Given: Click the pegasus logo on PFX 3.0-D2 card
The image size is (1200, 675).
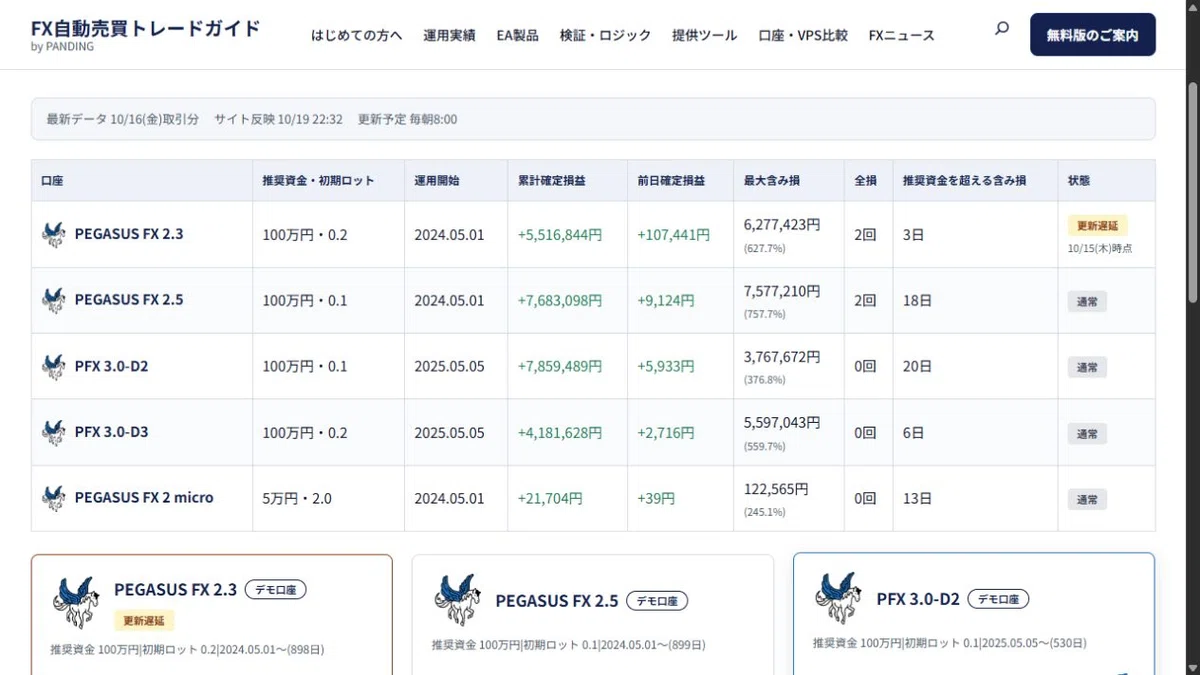Looking at the screenshot, I should coord(839,598).
